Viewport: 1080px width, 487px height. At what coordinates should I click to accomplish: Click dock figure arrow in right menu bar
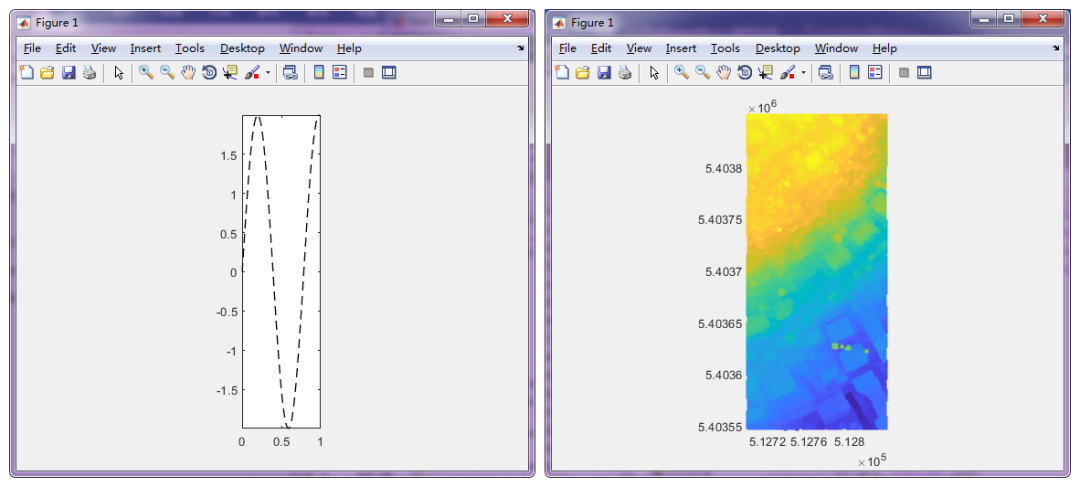tap(1056, 49)
